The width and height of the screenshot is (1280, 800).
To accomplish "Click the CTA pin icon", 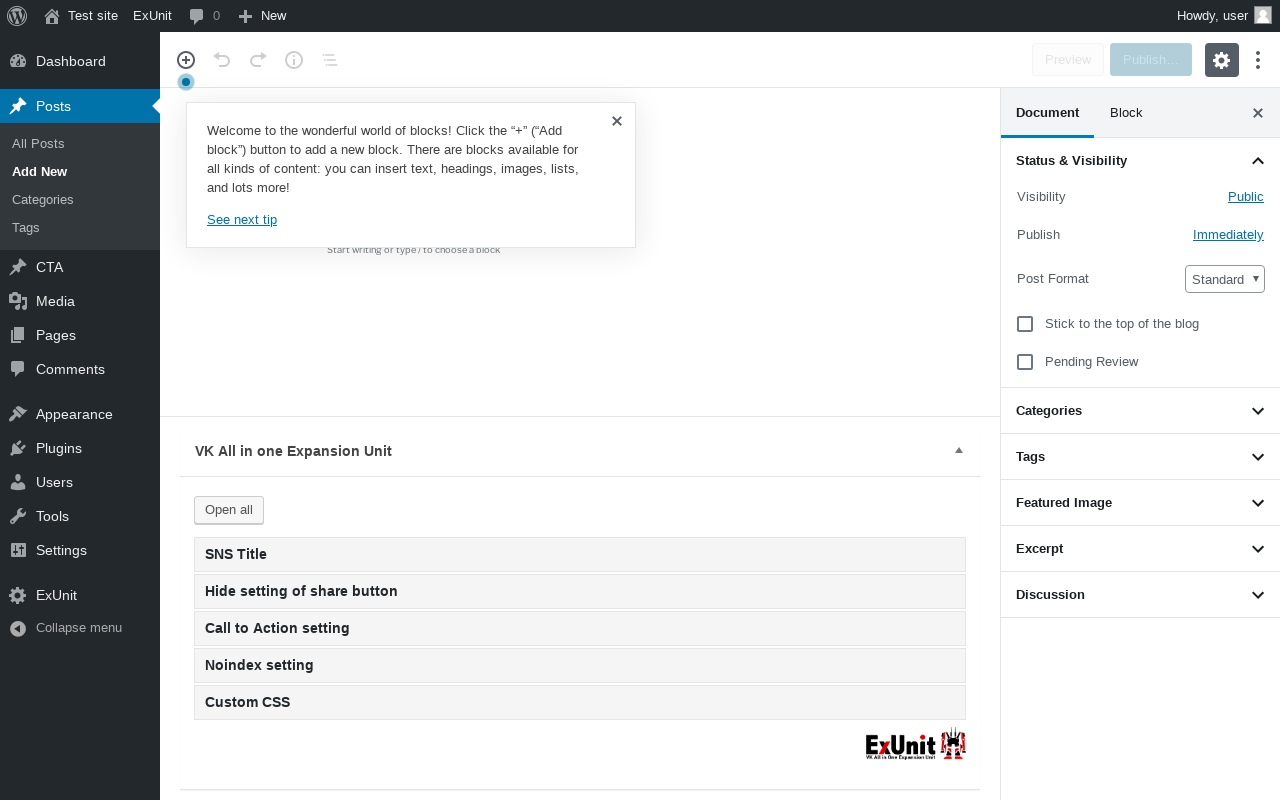I will click(x=18, y=267).
